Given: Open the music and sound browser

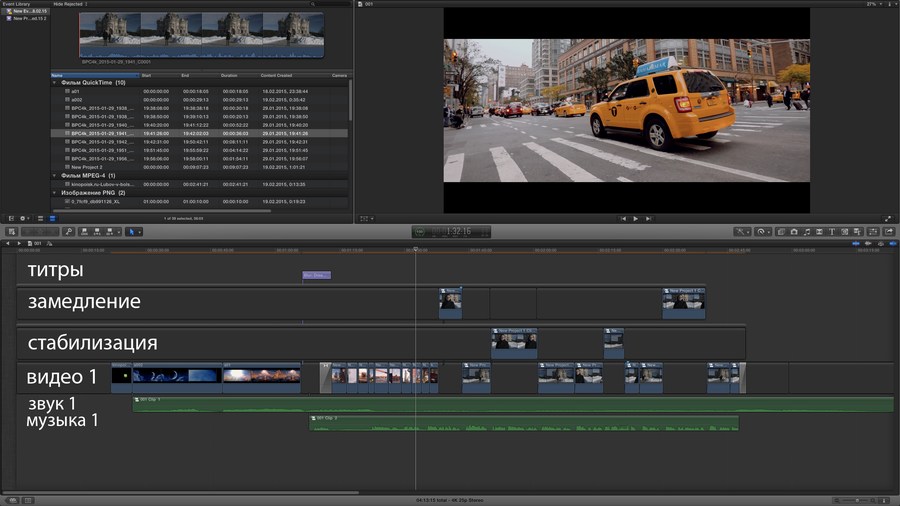Looking at the screenshot, I should click(x=806, y=232).
